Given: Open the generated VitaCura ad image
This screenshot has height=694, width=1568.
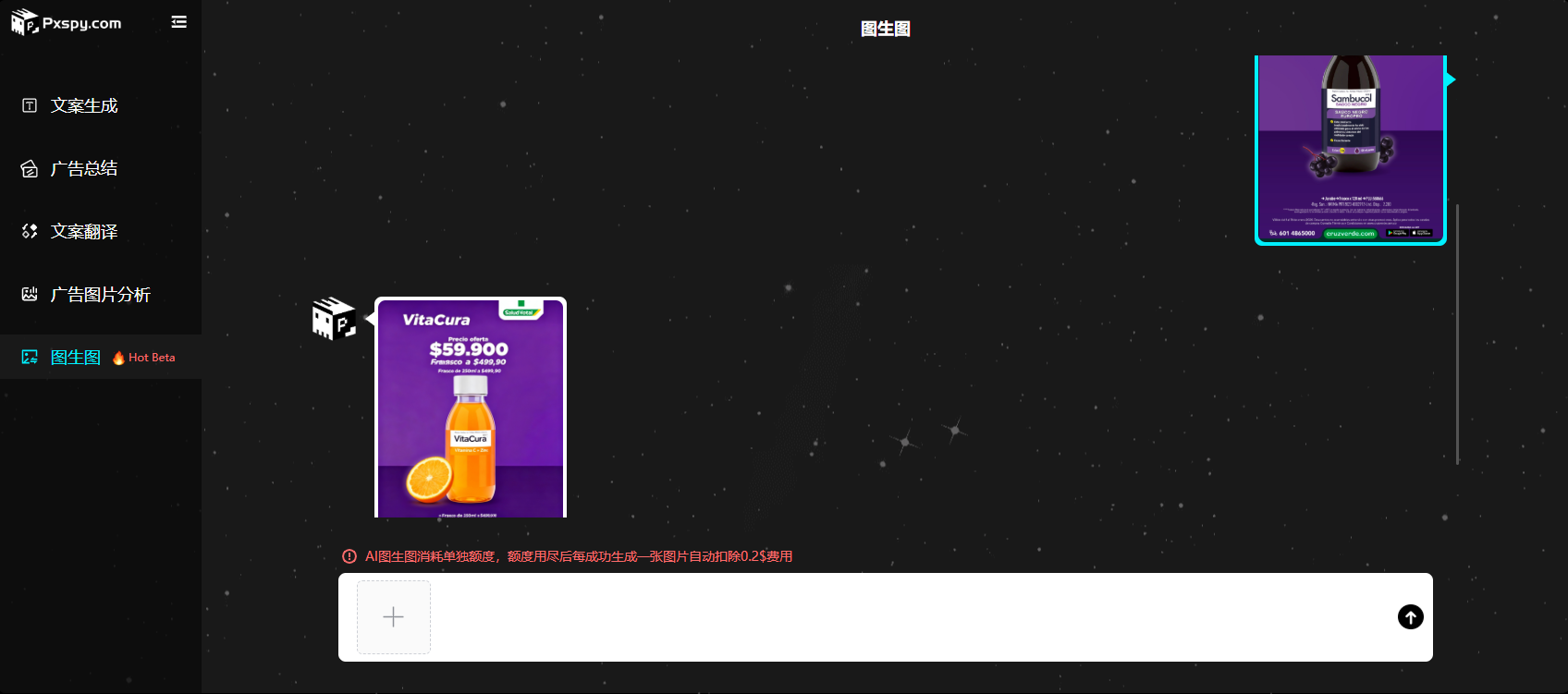Looking at the screenshot, I should point(471,408).
